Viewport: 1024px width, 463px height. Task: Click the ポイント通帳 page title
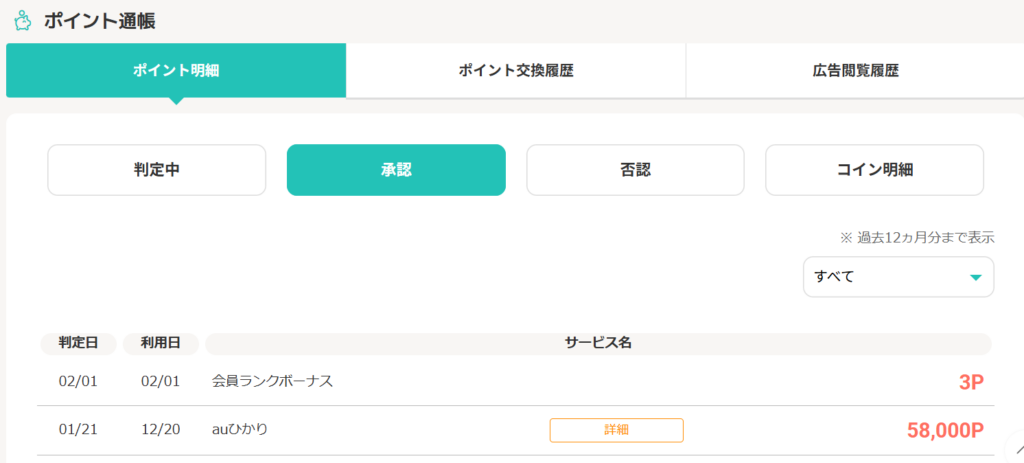tap(99, 20)
